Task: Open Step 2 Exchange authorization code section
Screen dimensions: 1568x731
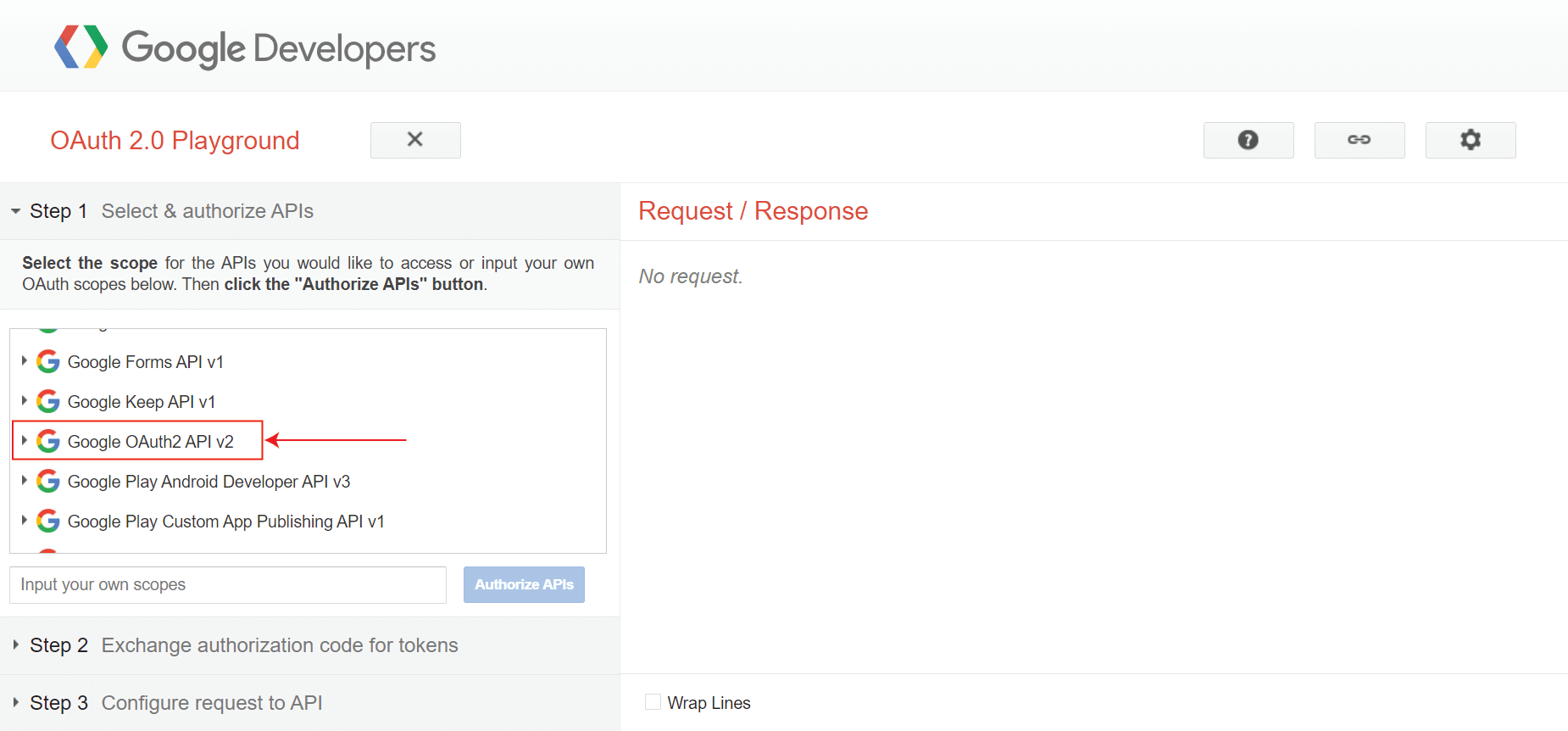Action: click(309, 645)
